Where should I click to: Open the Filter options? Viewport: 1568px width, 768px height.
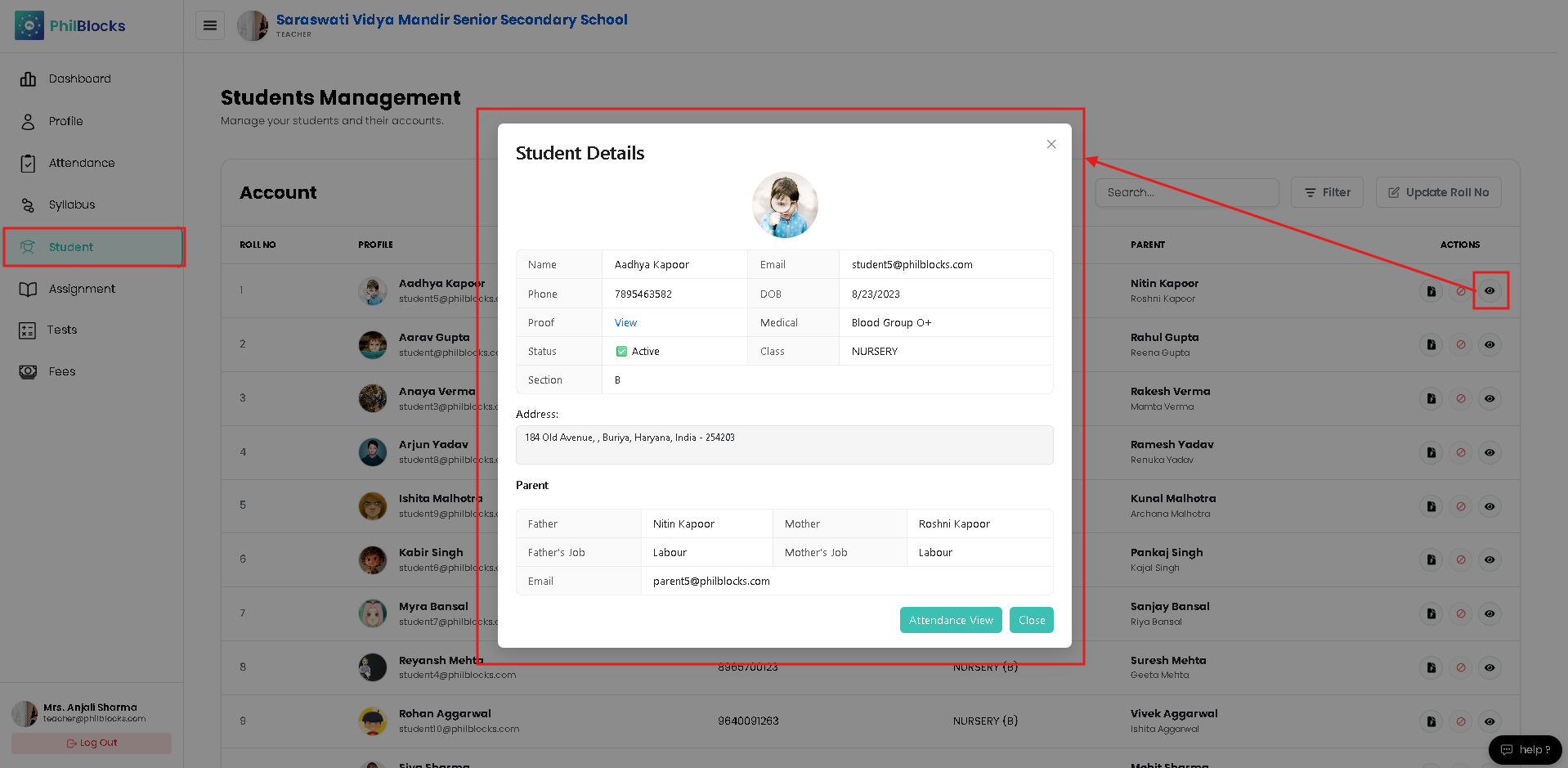(x=1327, y=192)
